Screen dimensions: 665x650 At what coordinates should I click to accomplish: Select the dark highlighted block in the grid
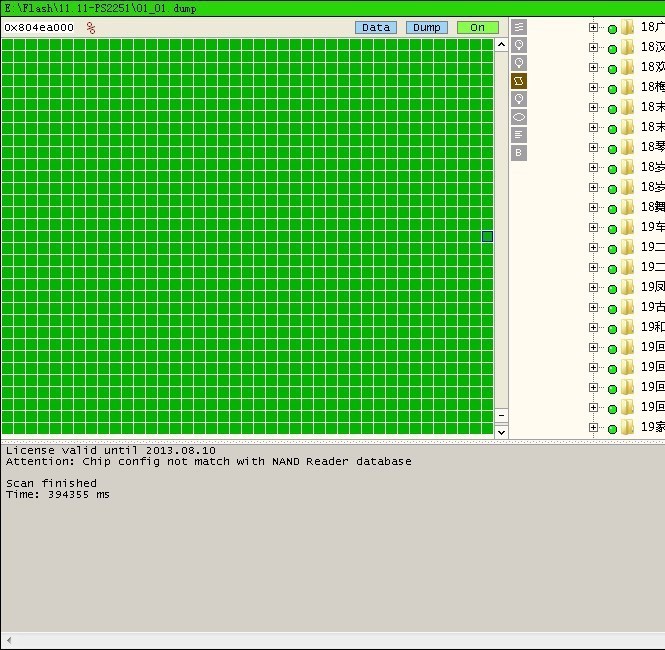(487, 237)
